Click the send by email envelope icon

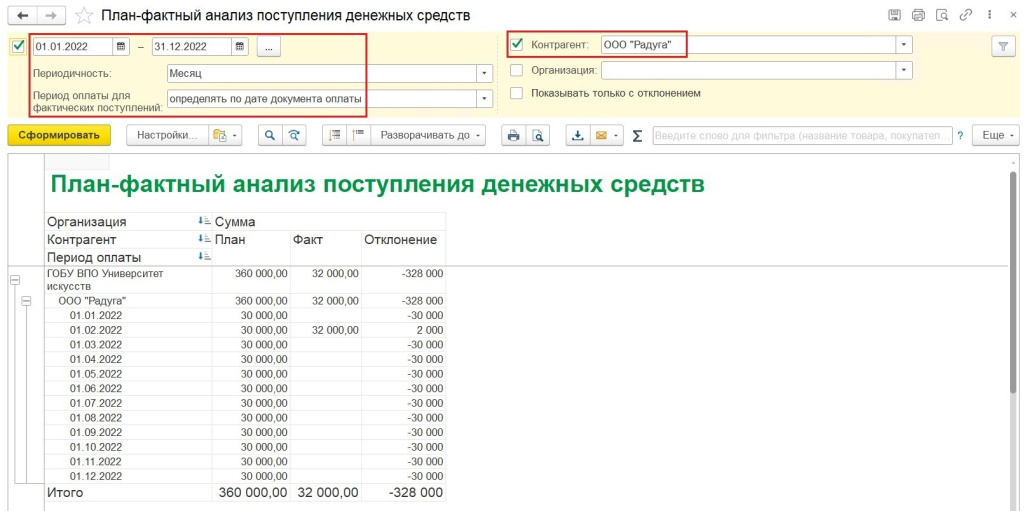click(x=601, y=135)
